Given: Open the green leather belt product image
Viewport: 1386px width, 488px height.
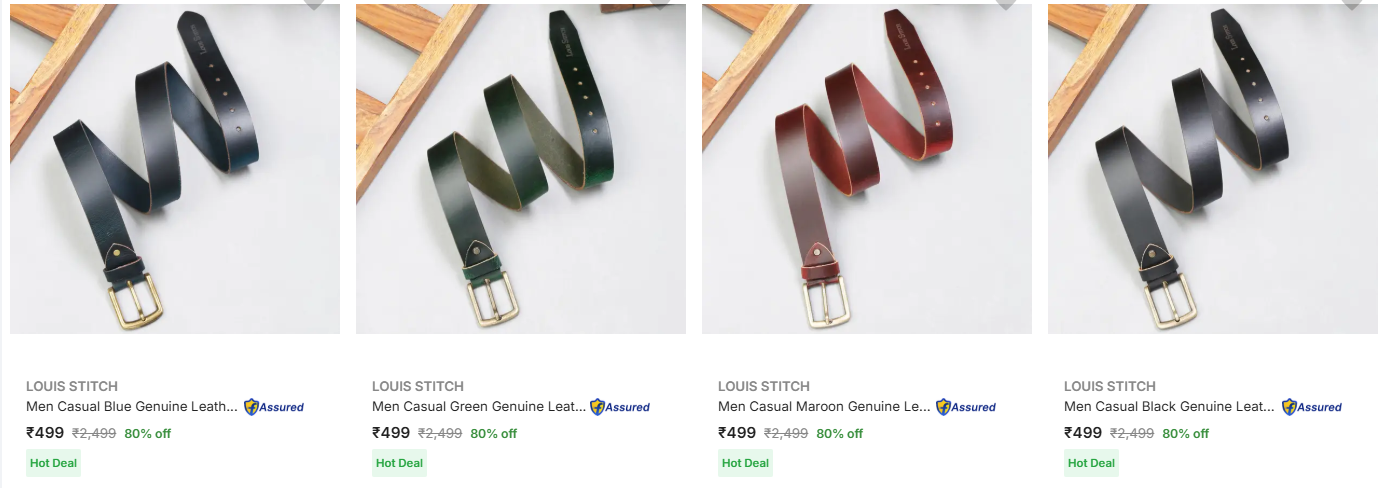Looking at the screenshot, I should [x=521, y=169].
